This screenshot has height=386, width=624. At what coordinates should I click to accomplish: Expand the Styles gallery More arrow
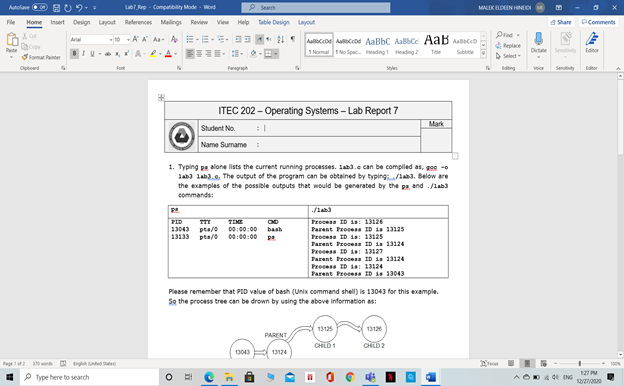pos(484,54)
